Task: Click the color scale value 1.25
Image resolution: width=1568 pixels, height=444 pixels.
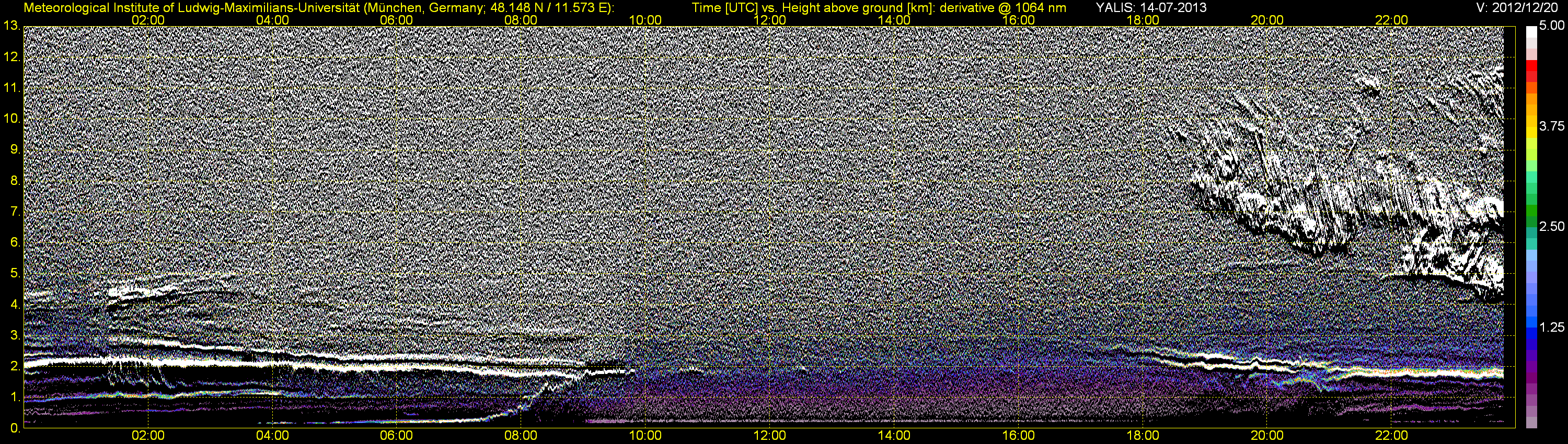Action: tap(1552, 327)
